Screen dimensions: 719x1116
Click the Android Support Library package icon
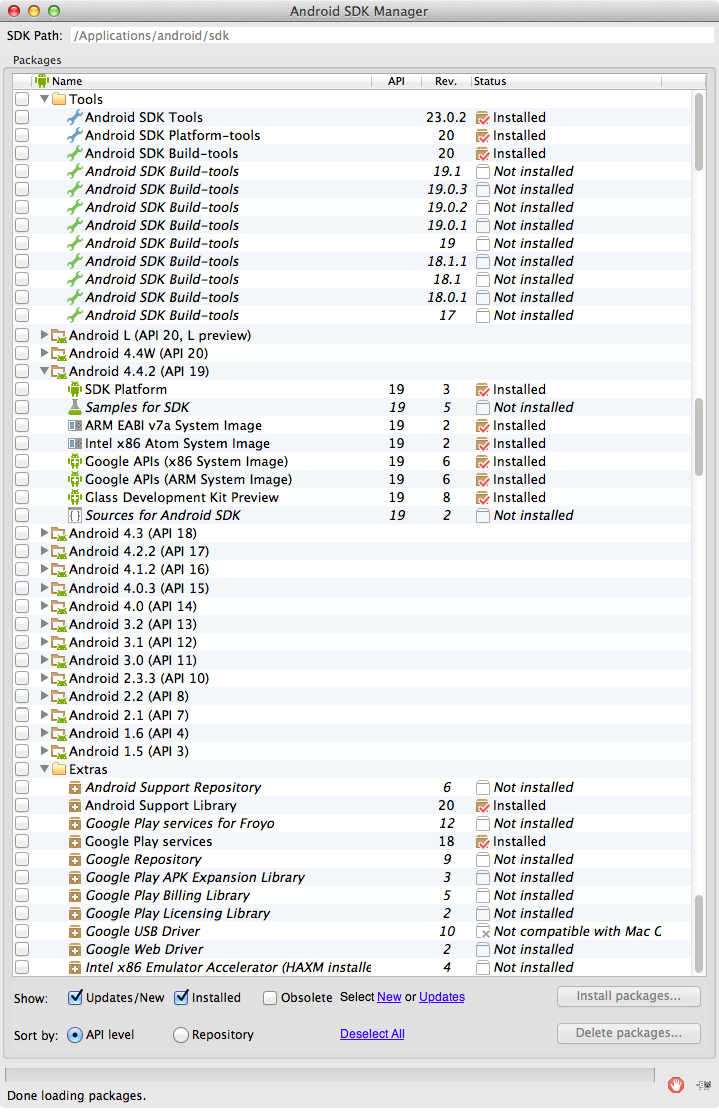pyautogui.click(x=75, y=806)
